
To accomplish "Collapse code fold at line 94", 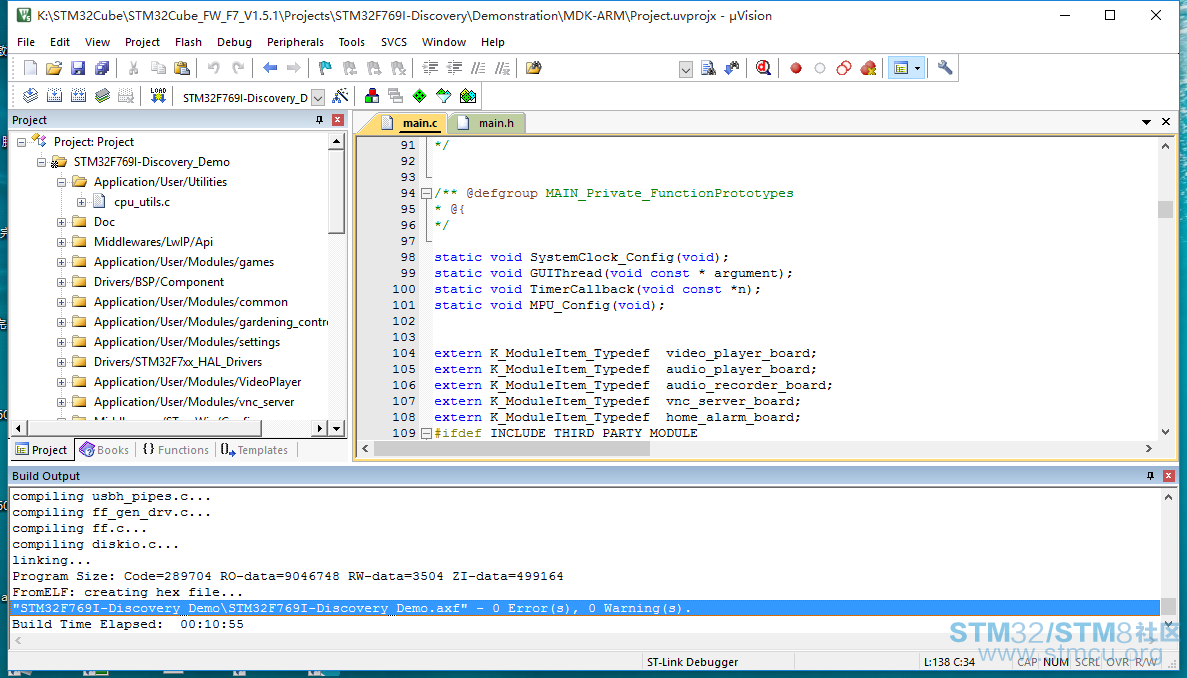I will tap(426, 194).
